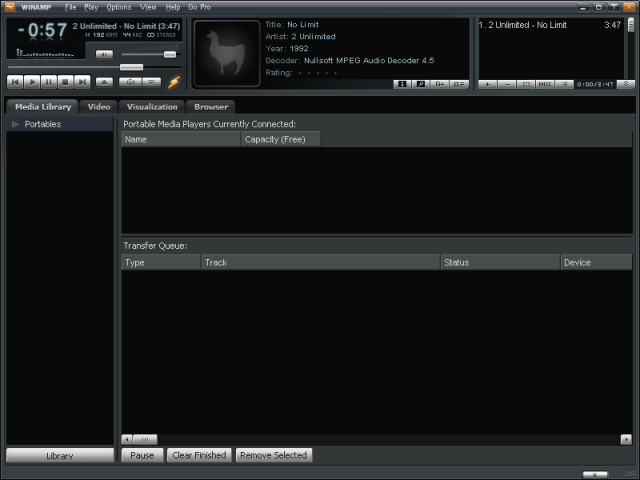
Task: Rate the track using the rating dots
Action: pyautogui.click(x=318, y=73)
